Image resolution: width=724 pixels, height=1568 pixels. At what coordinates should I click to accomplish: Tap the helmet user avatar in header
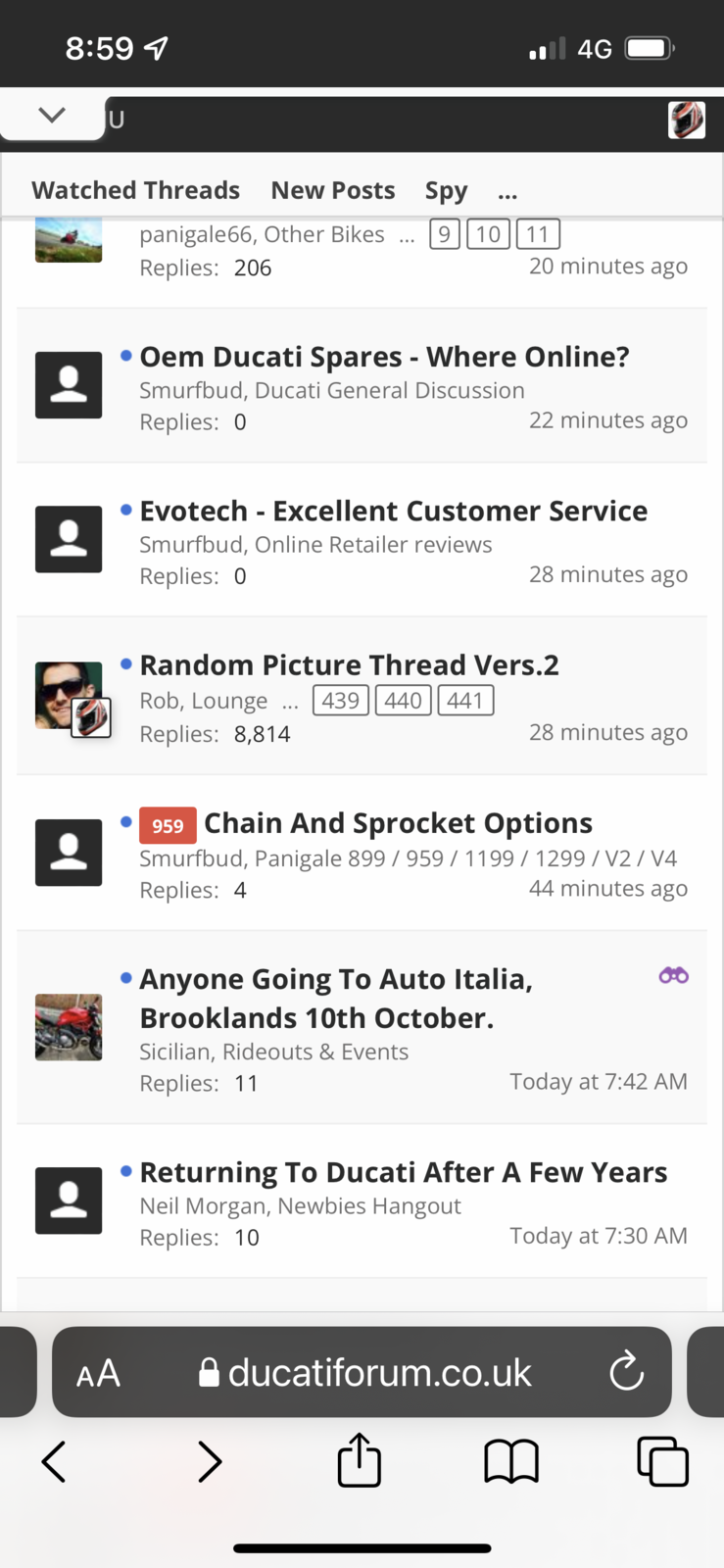point(686,120)
